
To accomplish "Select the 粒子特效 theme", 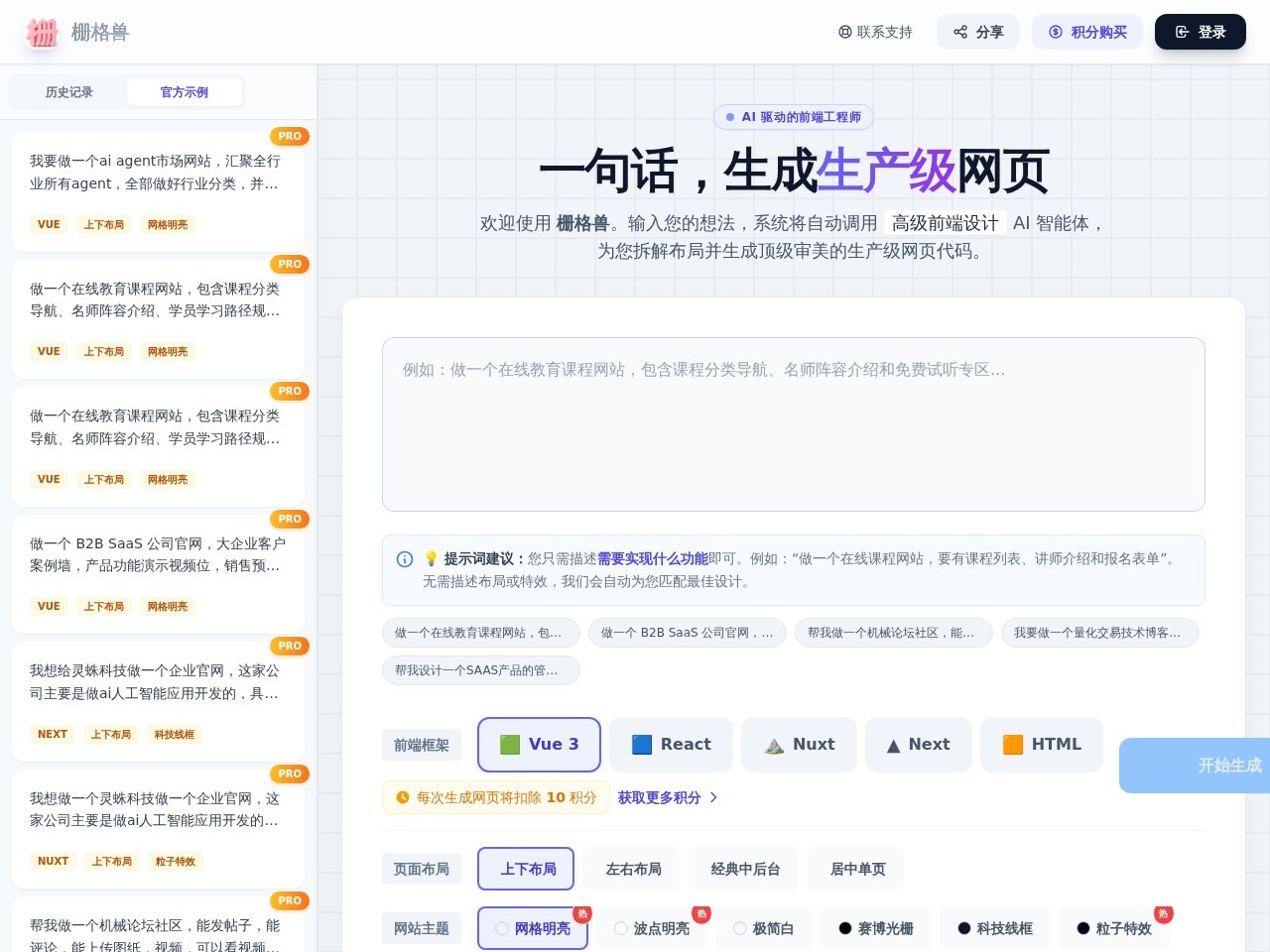I will pos(1114,928).
